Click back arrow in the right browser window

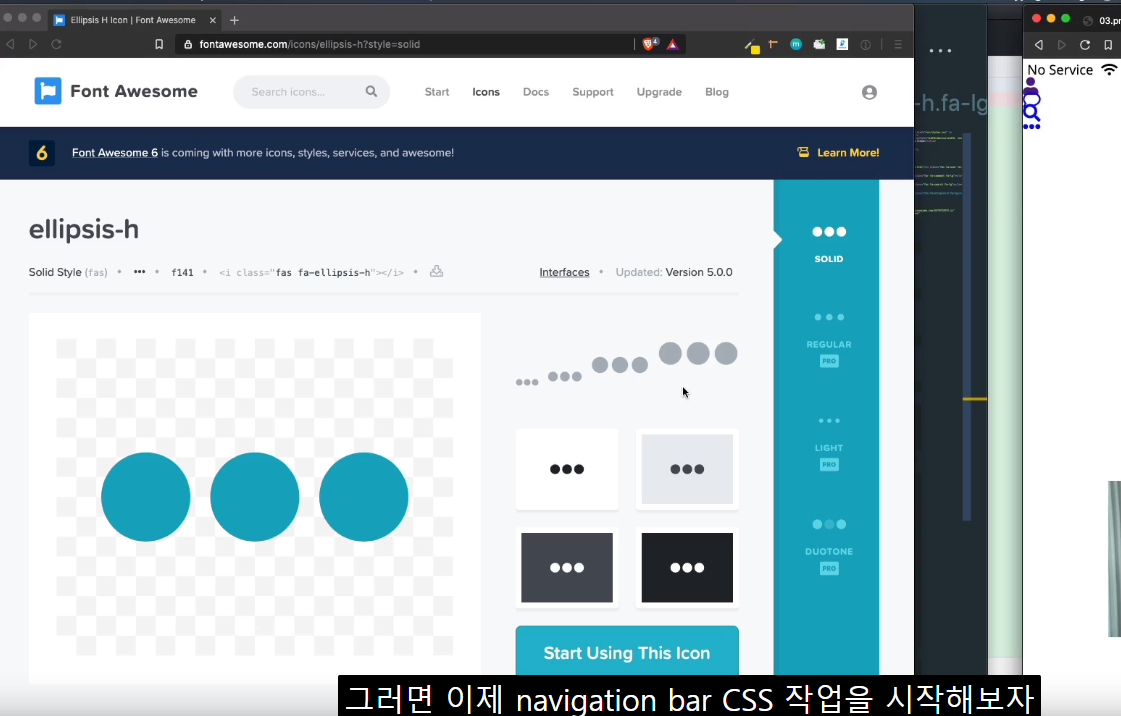[1039, 45]
